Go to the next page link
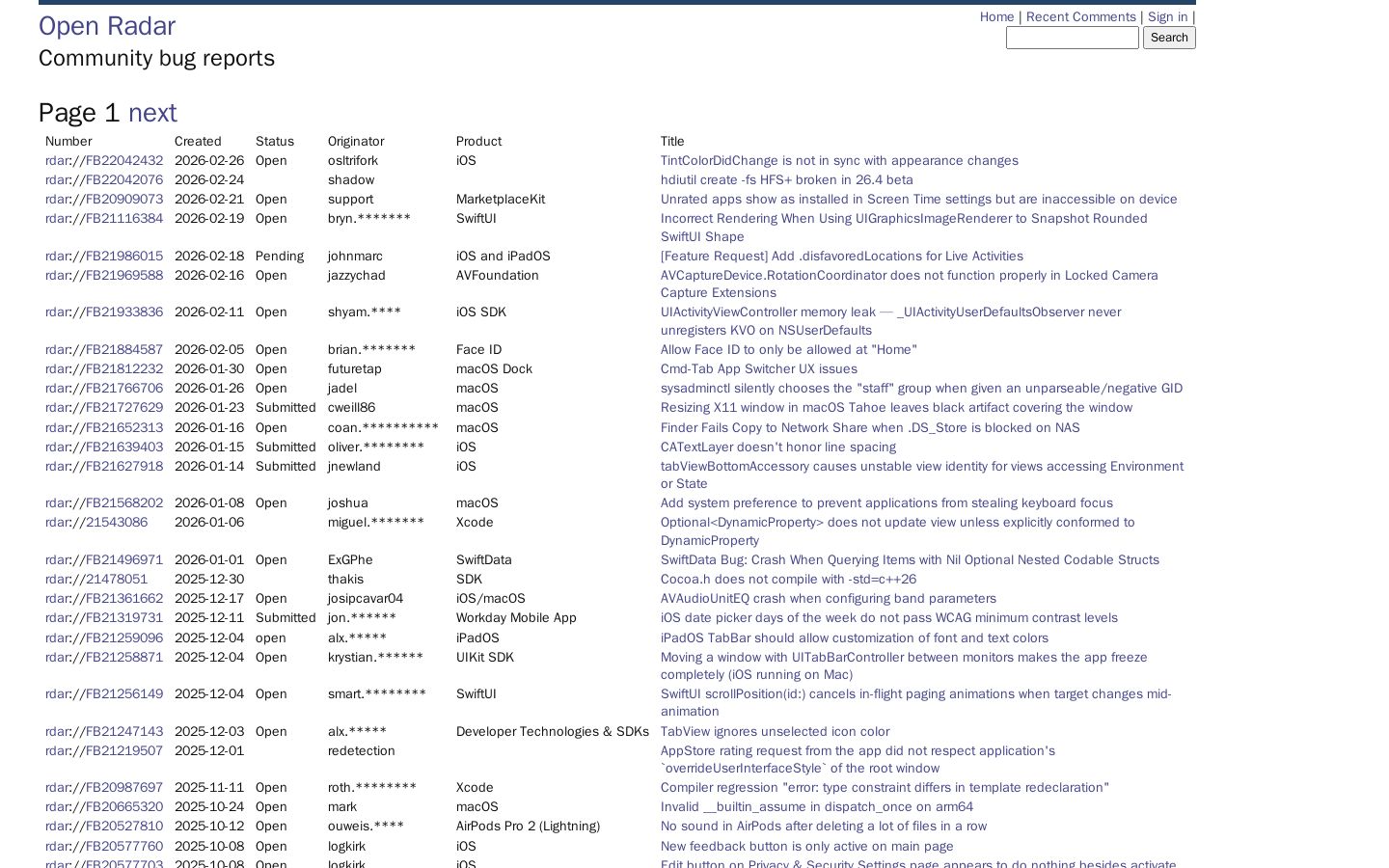Image resolution: width=1389 pixels, height=868 pixels. pos(152,113)
